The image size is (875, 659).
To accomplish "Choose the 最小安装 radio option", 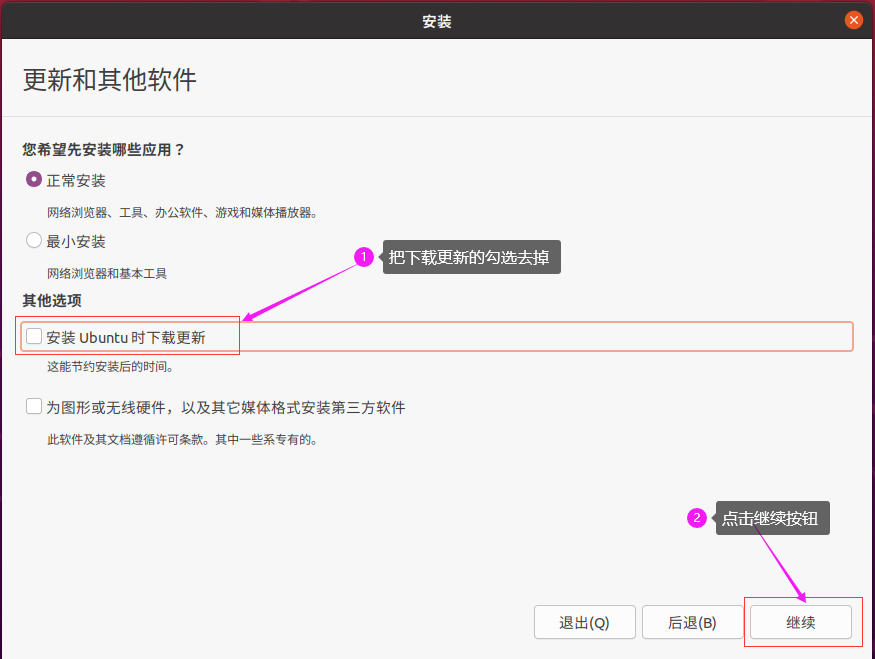I will [34, 241].
